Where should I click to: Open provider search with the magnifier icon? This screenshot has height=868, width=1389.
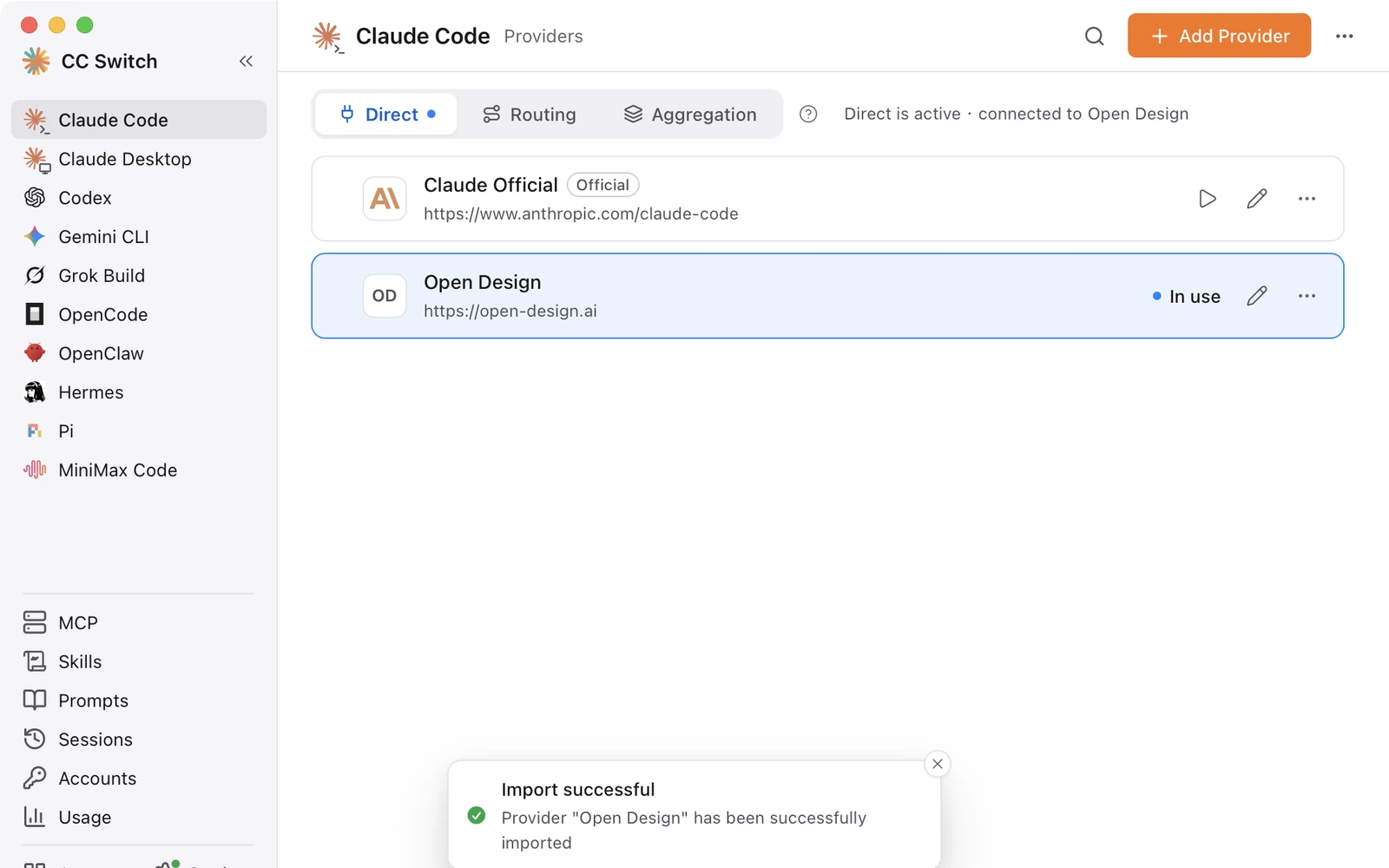click(1095, 36)
